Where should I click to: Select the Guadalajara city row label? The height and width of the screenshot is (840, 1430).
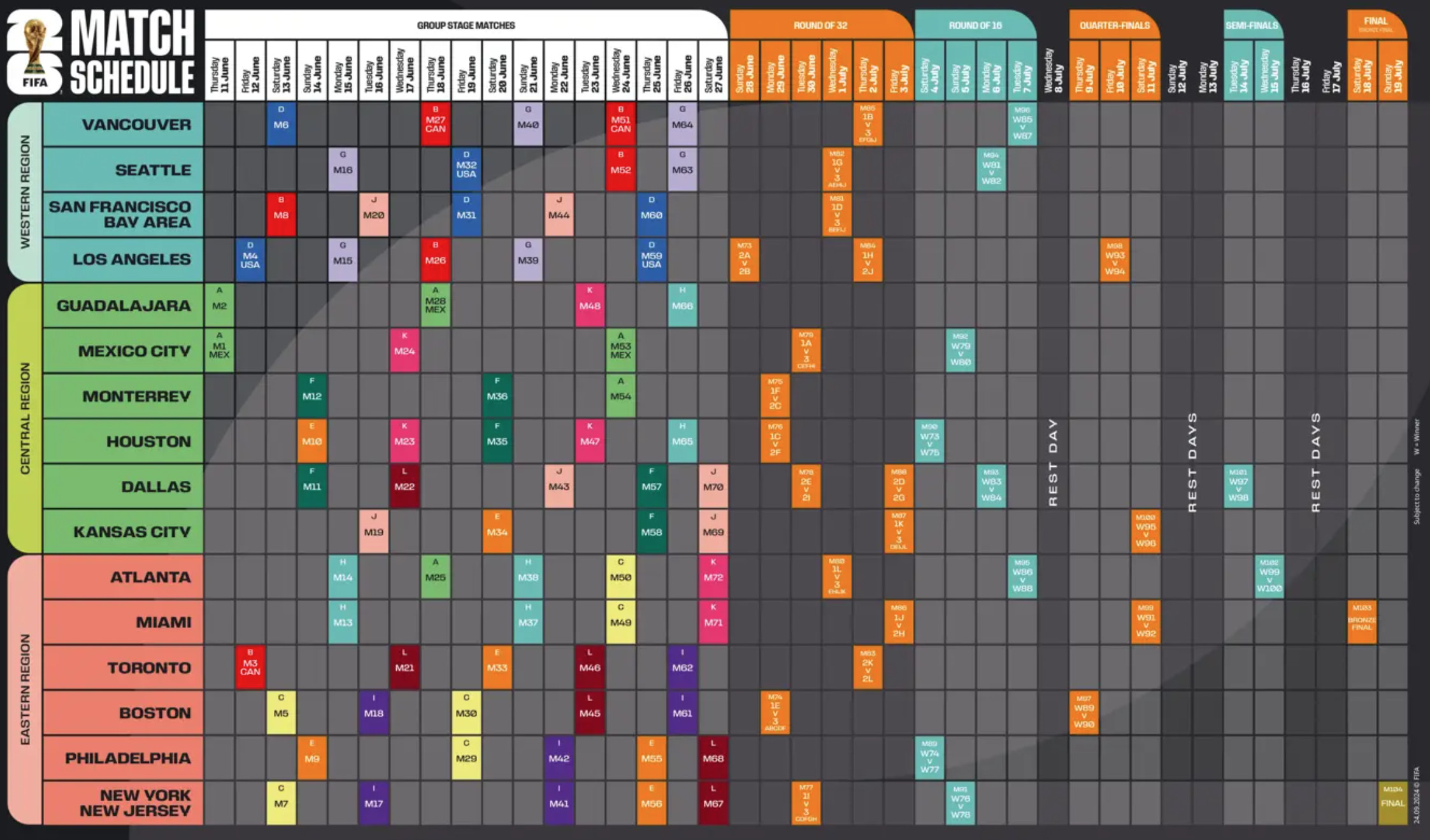[124, 306]
